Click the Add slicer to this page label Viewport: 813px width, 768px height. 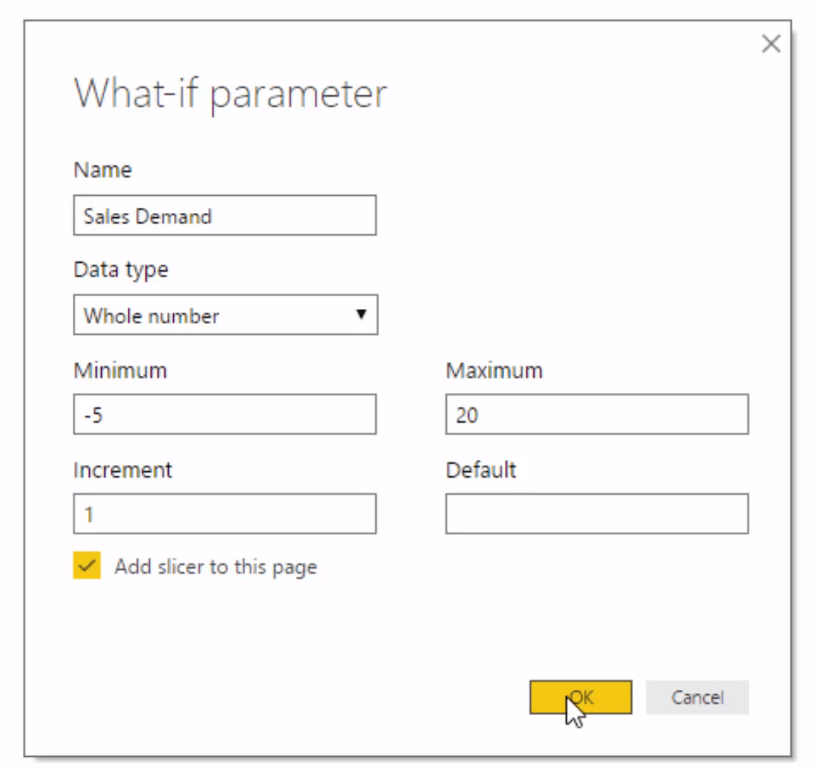[216, 567]
